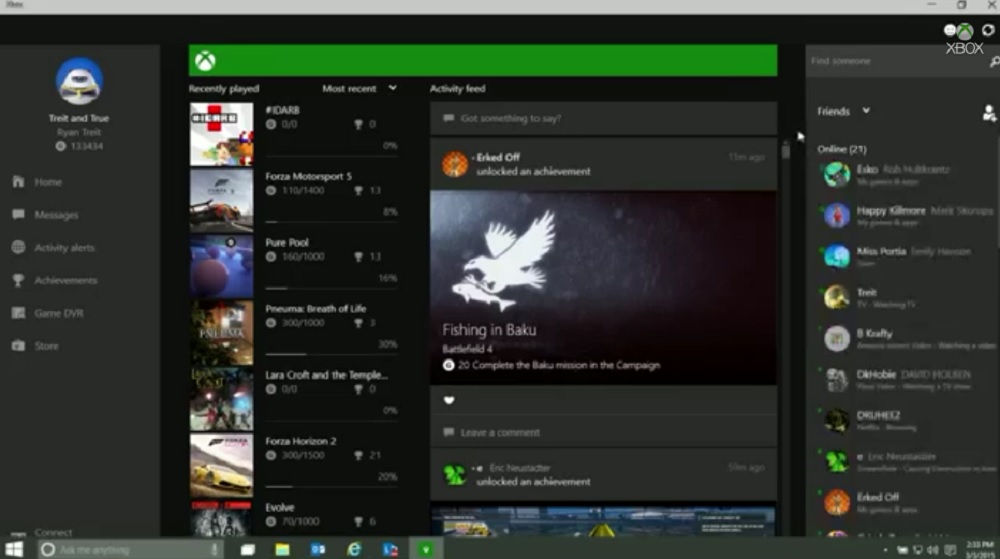Expand the Friends filter dropdown

pyautogui.click(x=843, y=111)
